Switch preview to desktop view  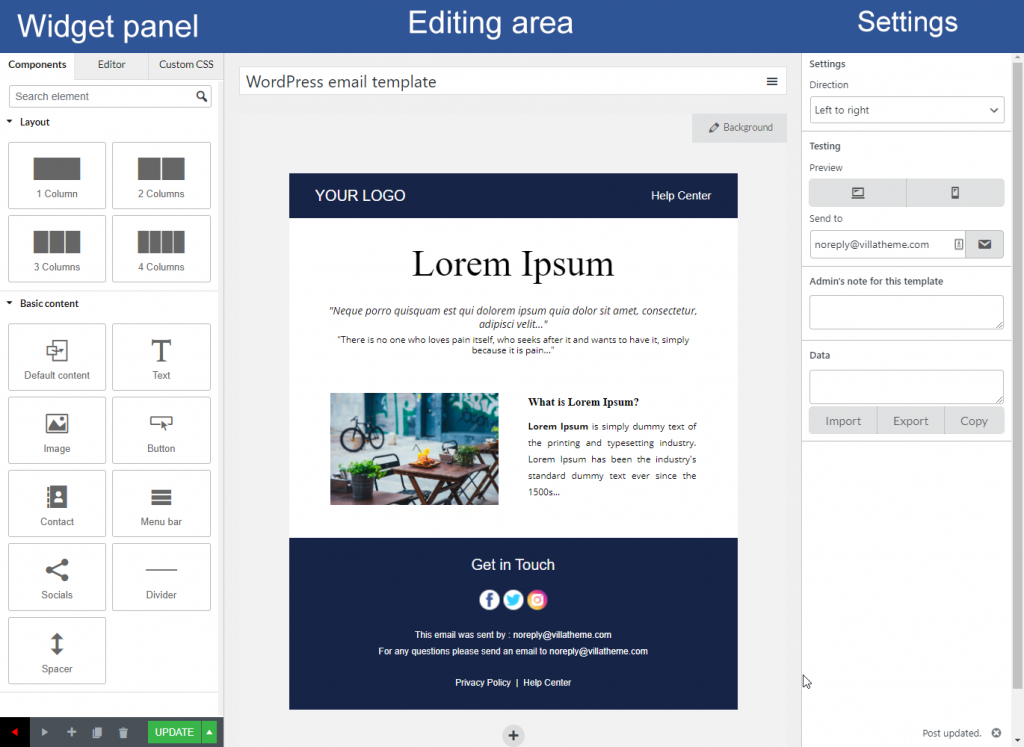tap(857, 192)
